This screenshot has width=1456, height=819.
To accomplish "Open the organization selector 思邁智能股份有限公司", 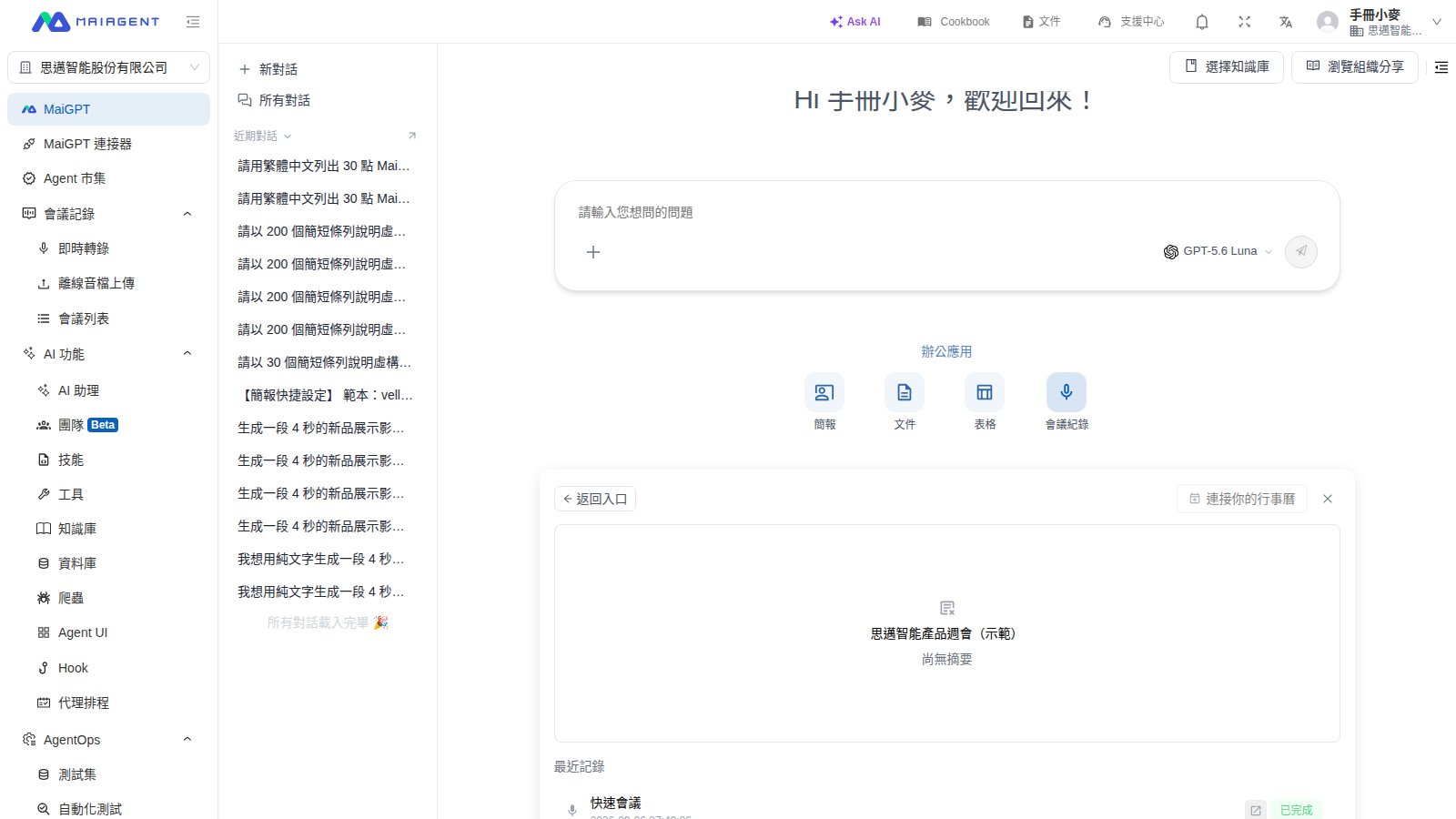I will pyautogui.click(x=108, y=67).
